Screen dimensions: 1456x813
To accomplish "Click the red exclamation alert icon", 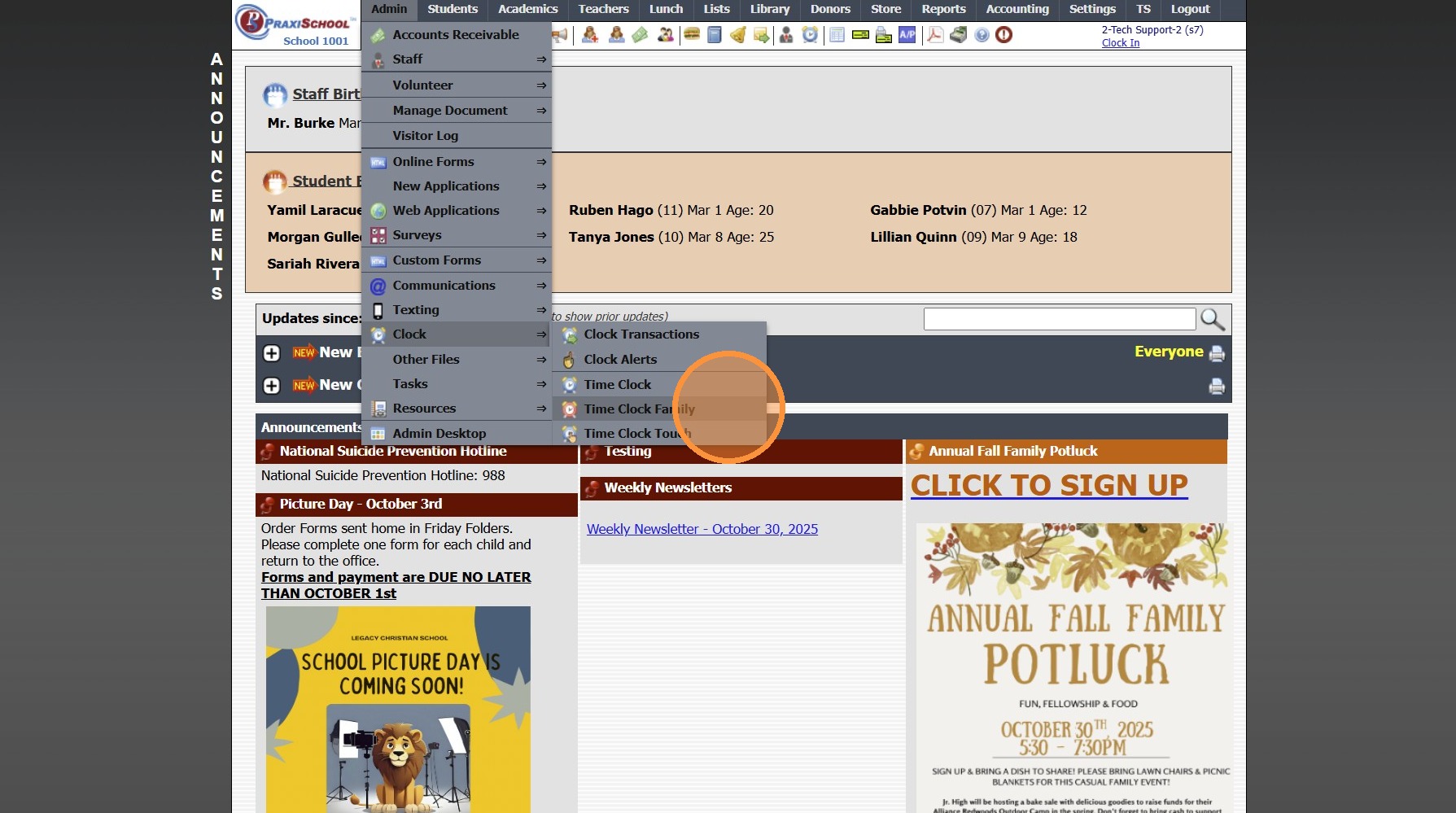I will [x=1004, y=35].
